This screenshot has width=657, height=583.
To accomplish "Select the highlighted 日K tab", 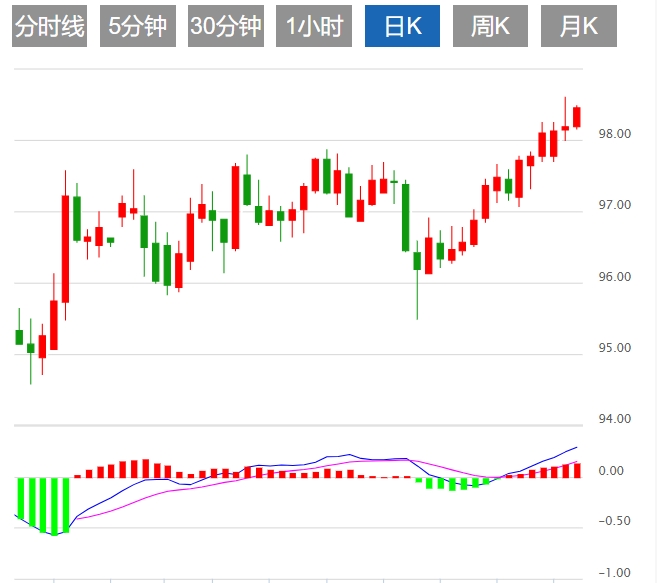I will [402, 26].
